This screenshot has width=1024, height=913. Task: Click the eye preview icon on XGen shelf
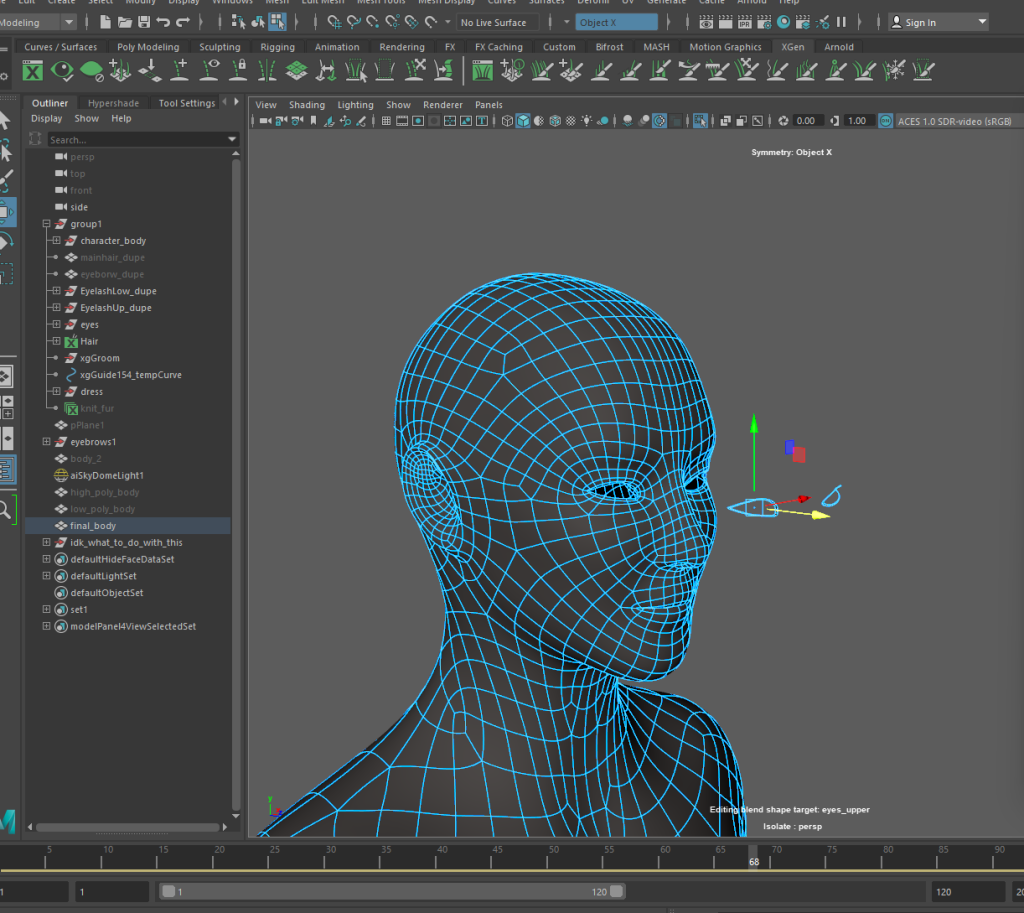(63, 70)
